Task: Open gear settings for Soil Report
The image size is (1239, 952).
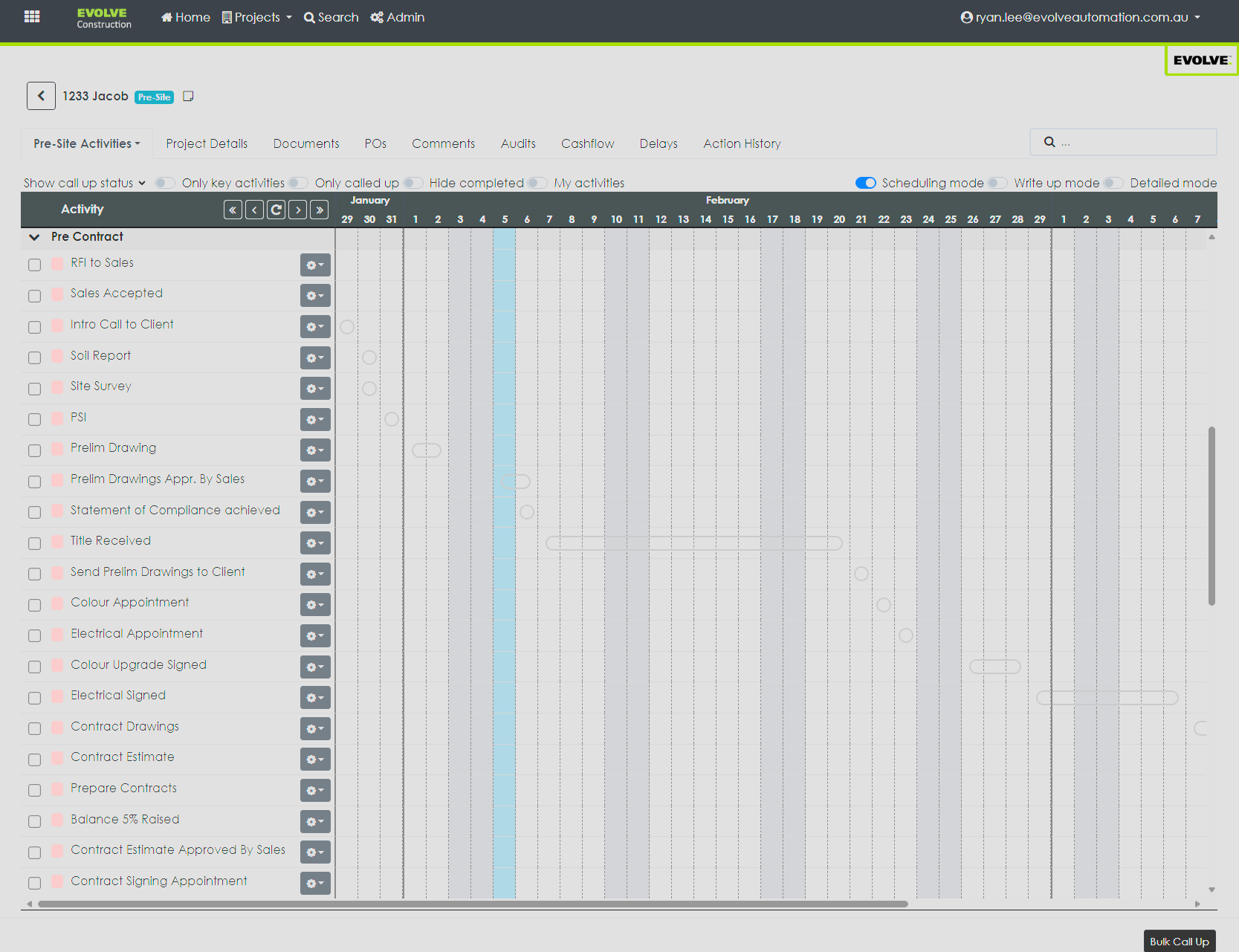Action: coord(315,357)
